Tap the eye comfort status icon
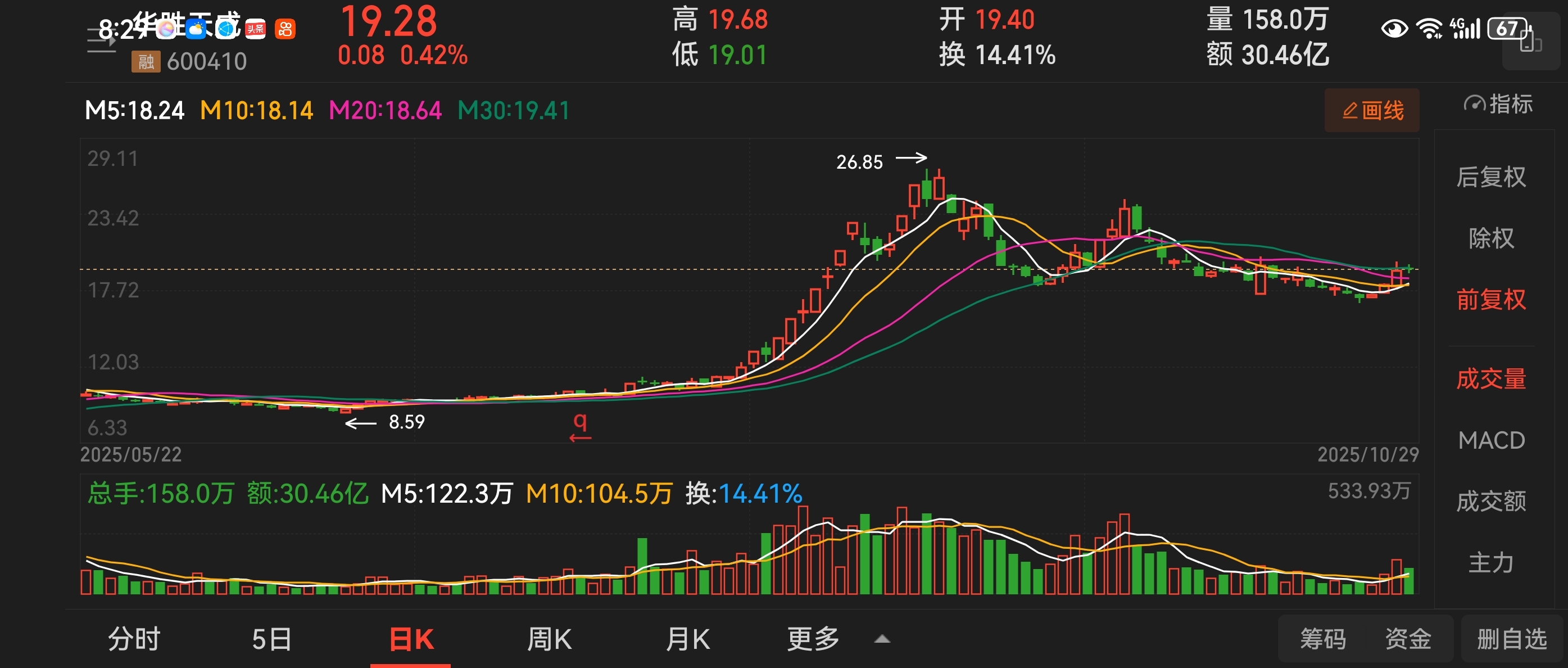 point(1394,29)
